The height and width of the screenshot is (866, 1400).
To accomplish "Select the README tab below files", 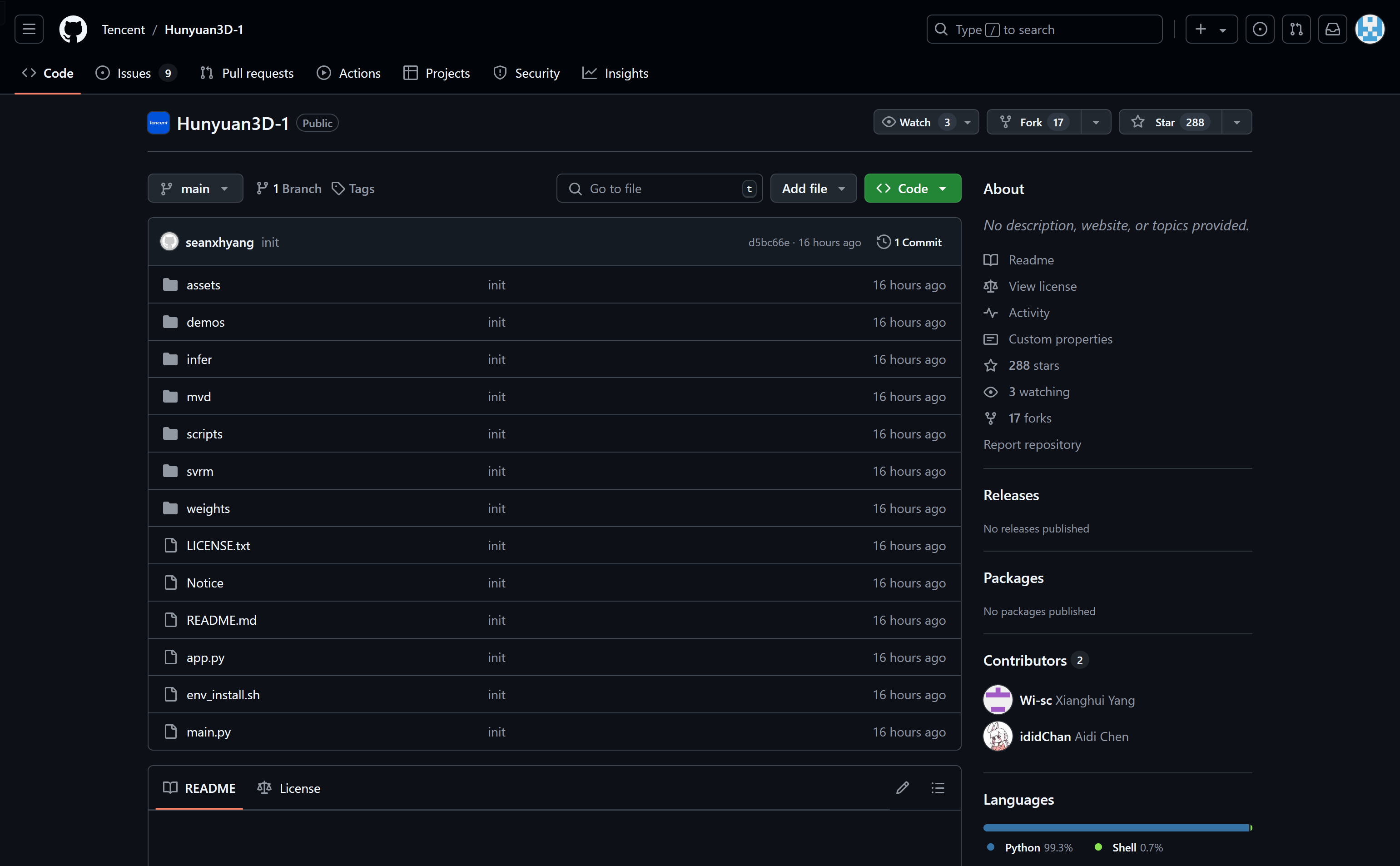I will (199, 788).
